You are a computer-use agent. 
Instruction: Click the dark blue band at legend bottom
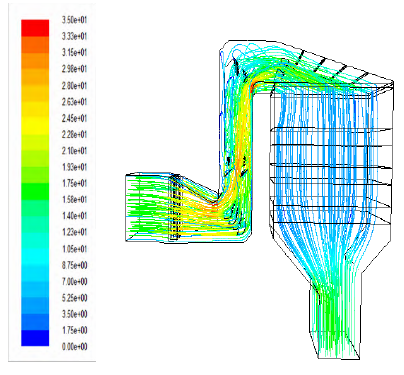pyautogui.click(x=35, y=338)
